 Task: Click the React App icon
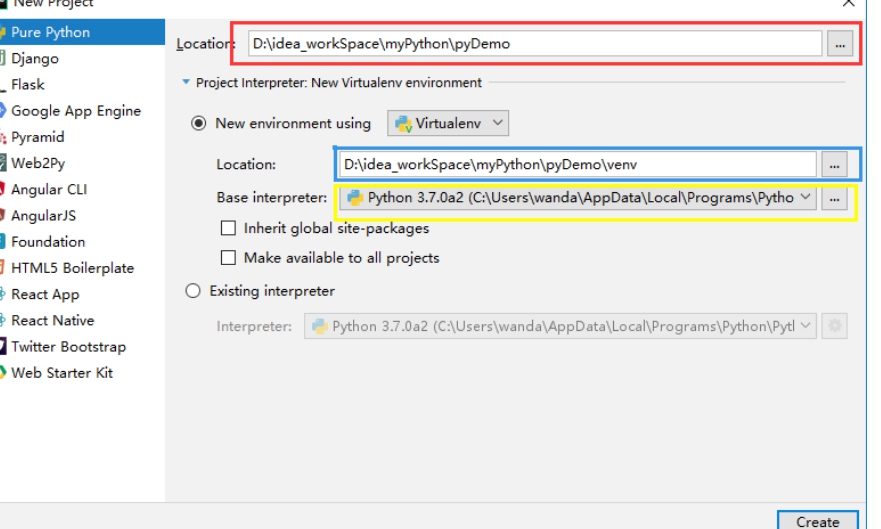[x=3, y=294]
